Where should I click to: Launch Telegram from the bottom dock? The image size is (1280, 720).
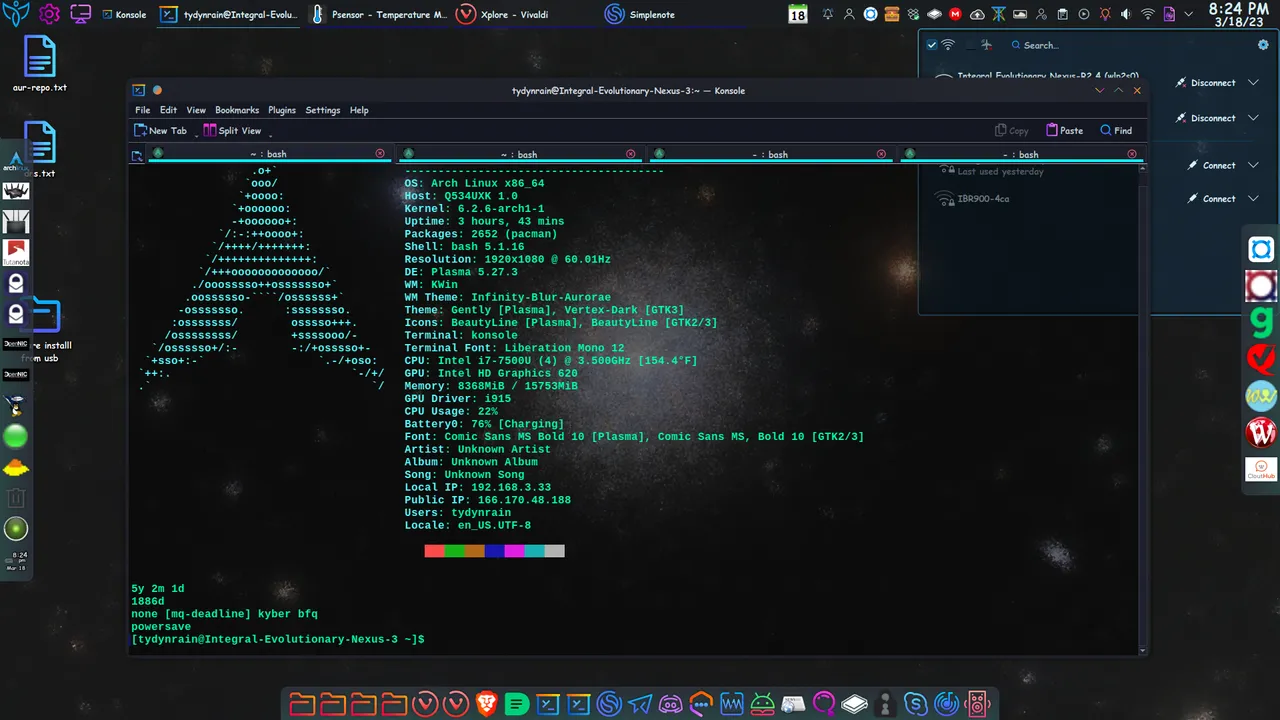tap(640, 704)
